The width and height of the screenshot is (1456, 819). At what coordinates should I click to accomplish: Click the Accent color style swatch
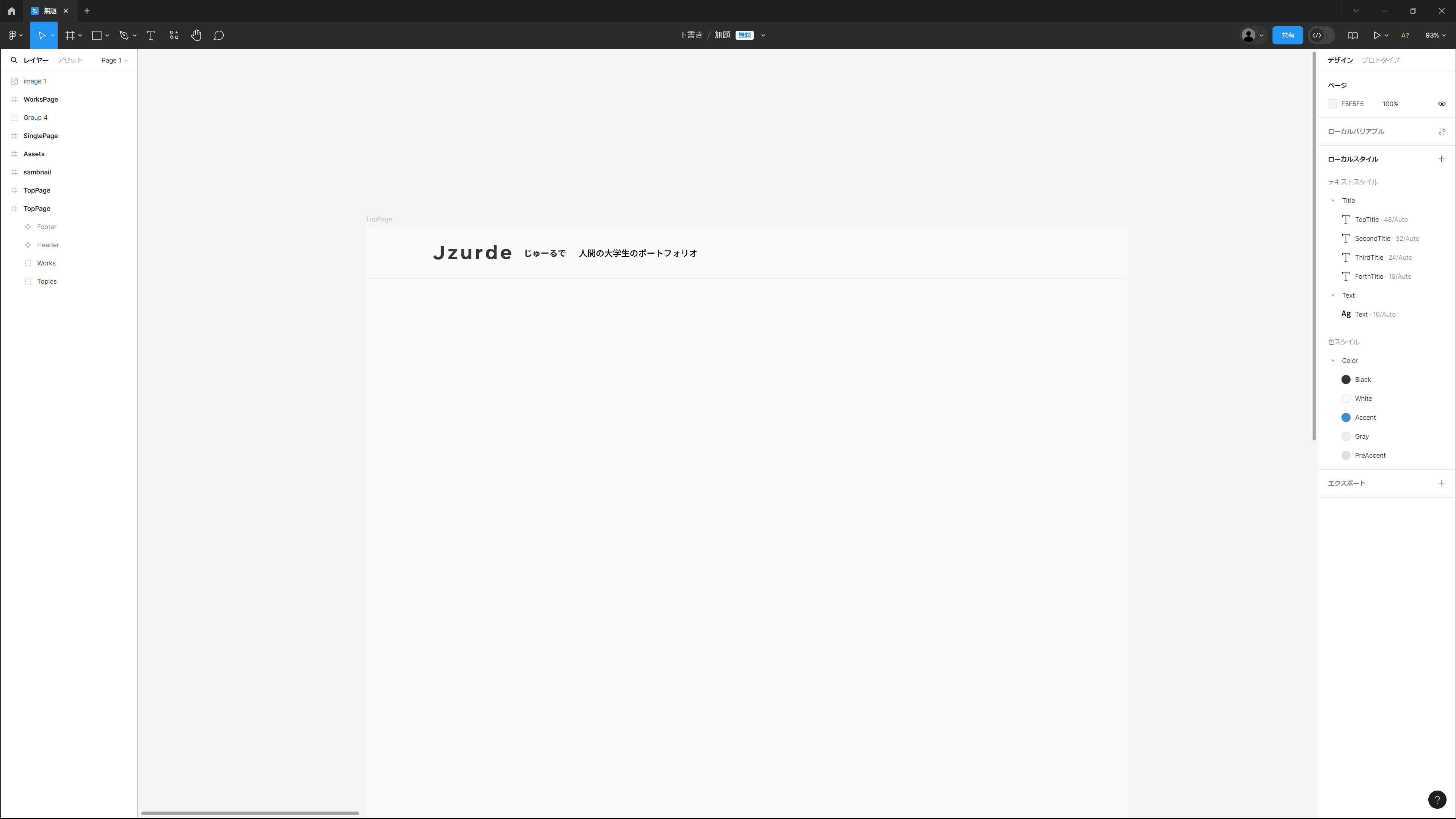pyautogui.click(x=1346, y=418)
